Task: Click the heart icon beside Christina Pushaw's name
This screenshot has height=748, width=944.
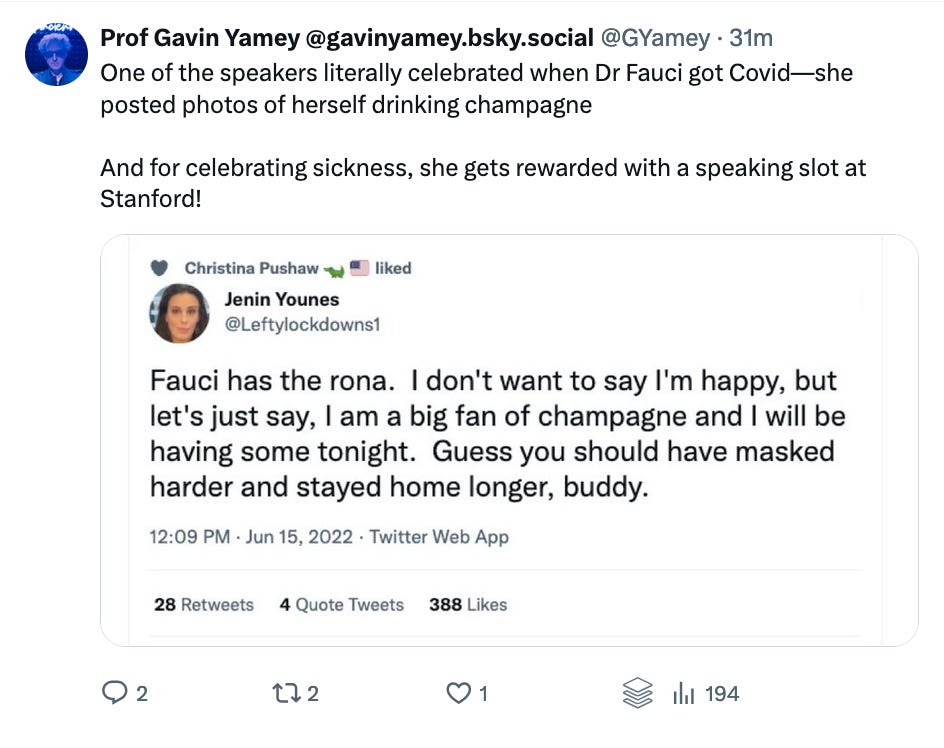Action: 160,267
